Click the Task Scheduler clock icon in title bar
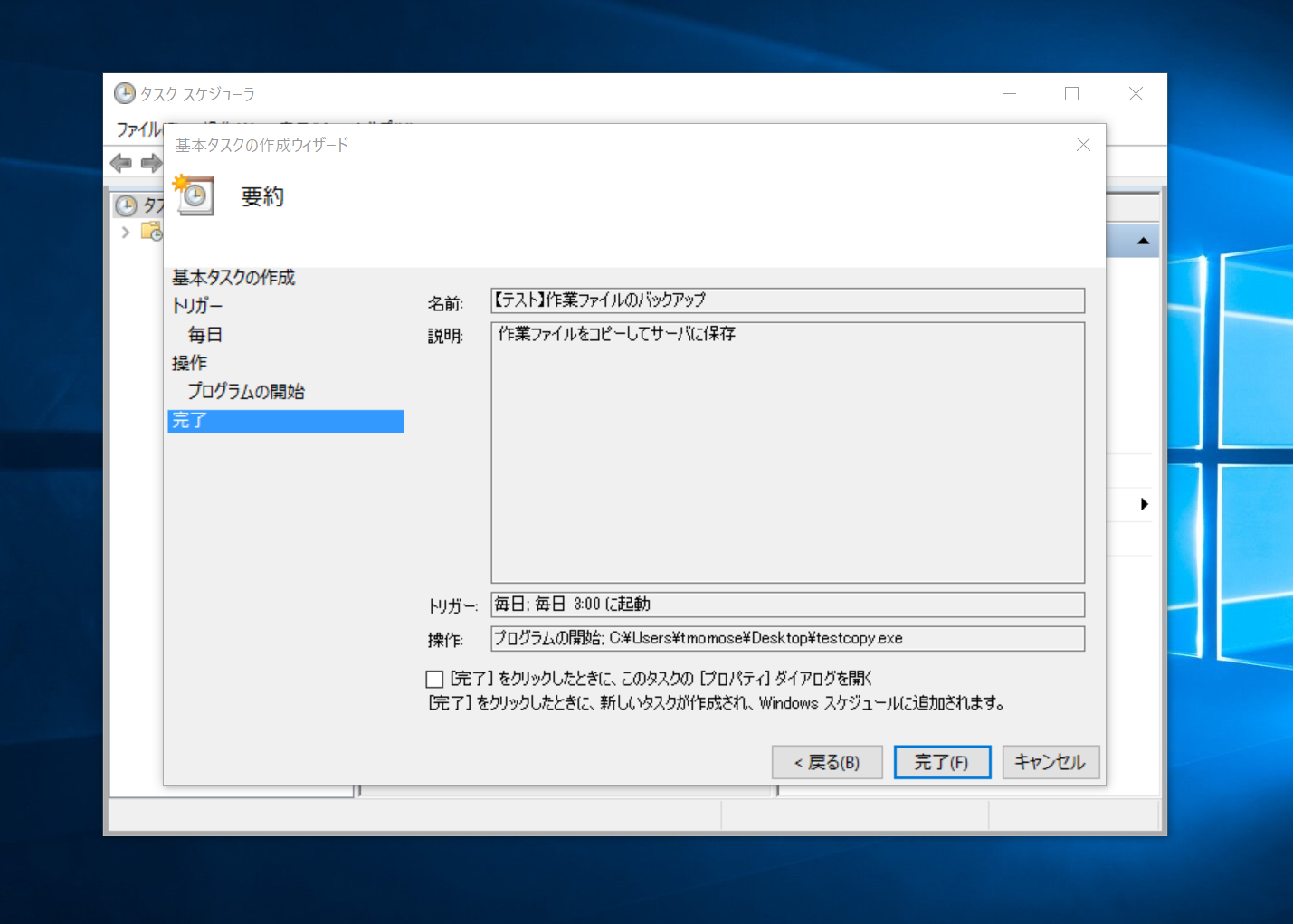The image size is (1293, 924). tap(124, 94)
